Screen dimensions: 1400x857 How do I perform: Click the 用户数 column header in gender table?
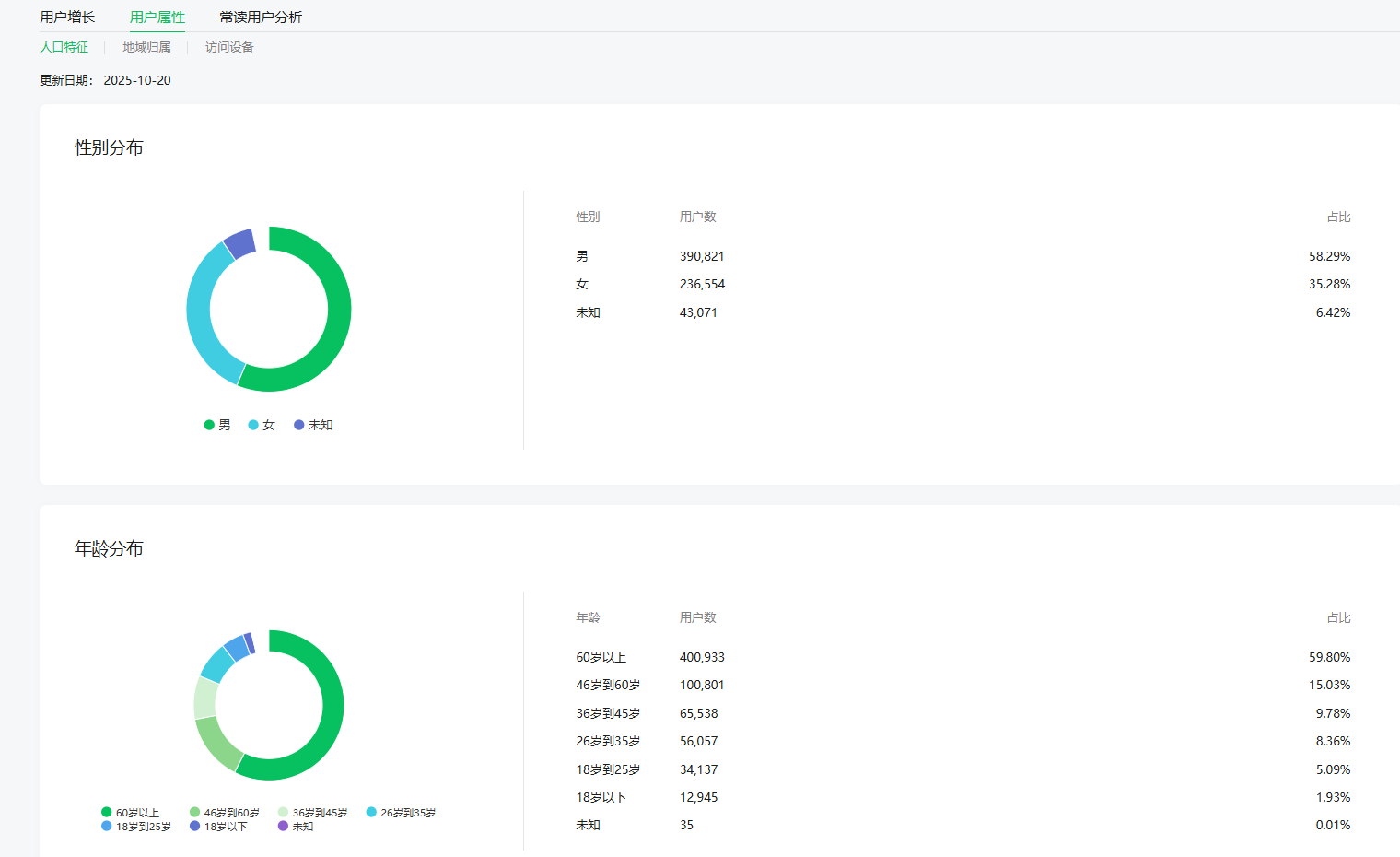697,217
